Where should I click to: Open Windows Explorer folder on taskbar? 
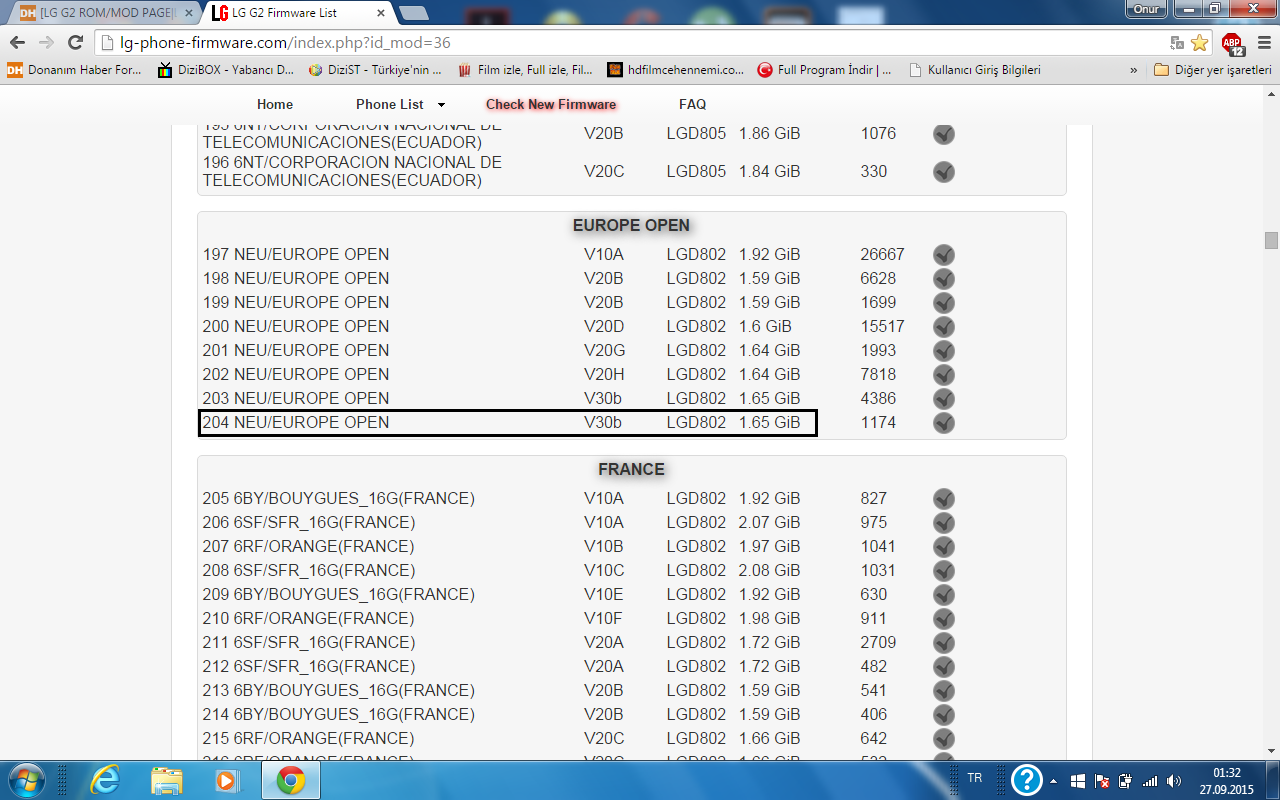pyautogui.click(x=167, y=780)
